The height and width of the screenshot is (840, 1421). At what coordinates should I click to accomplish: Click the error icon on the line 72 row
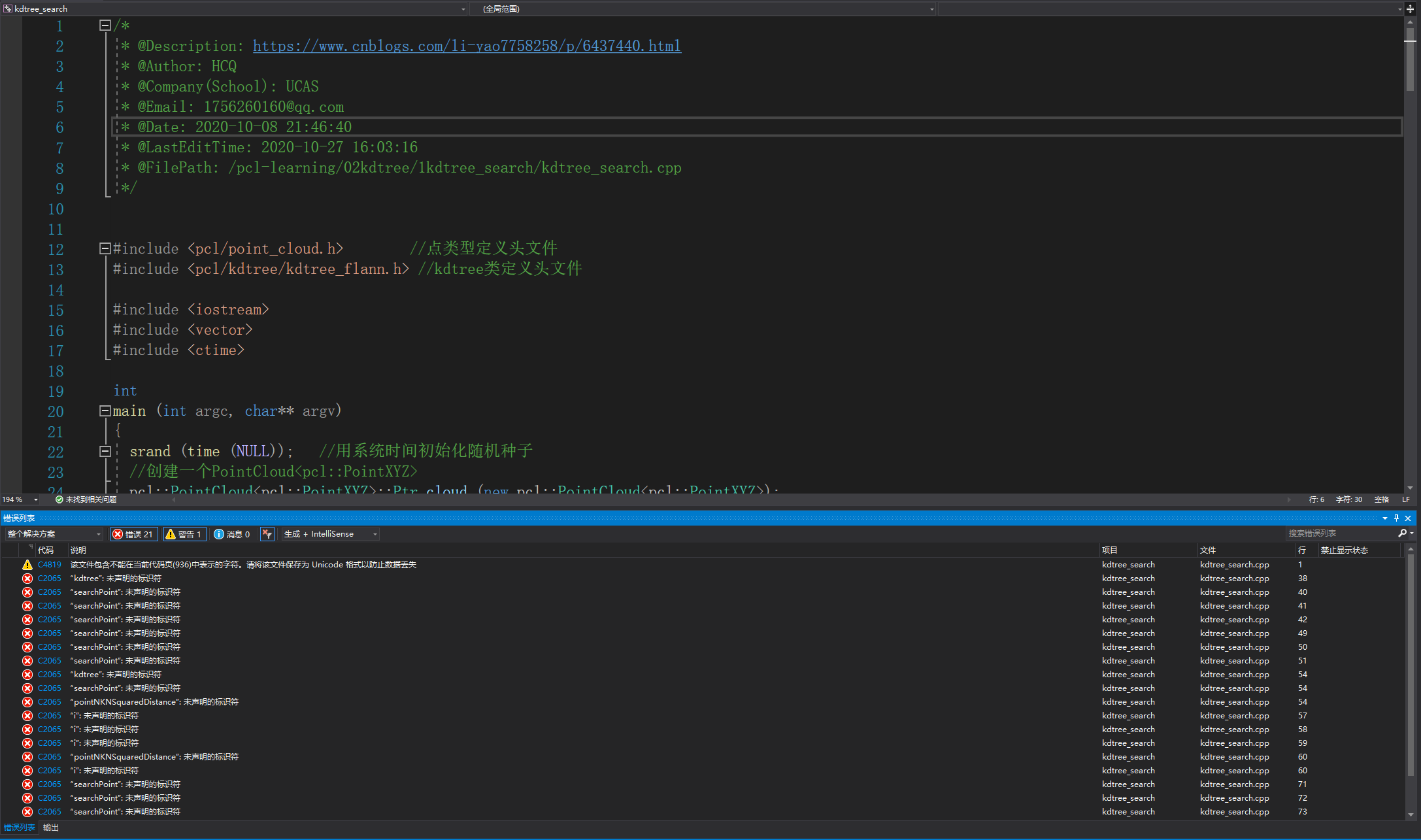click(x=27, y=798)
